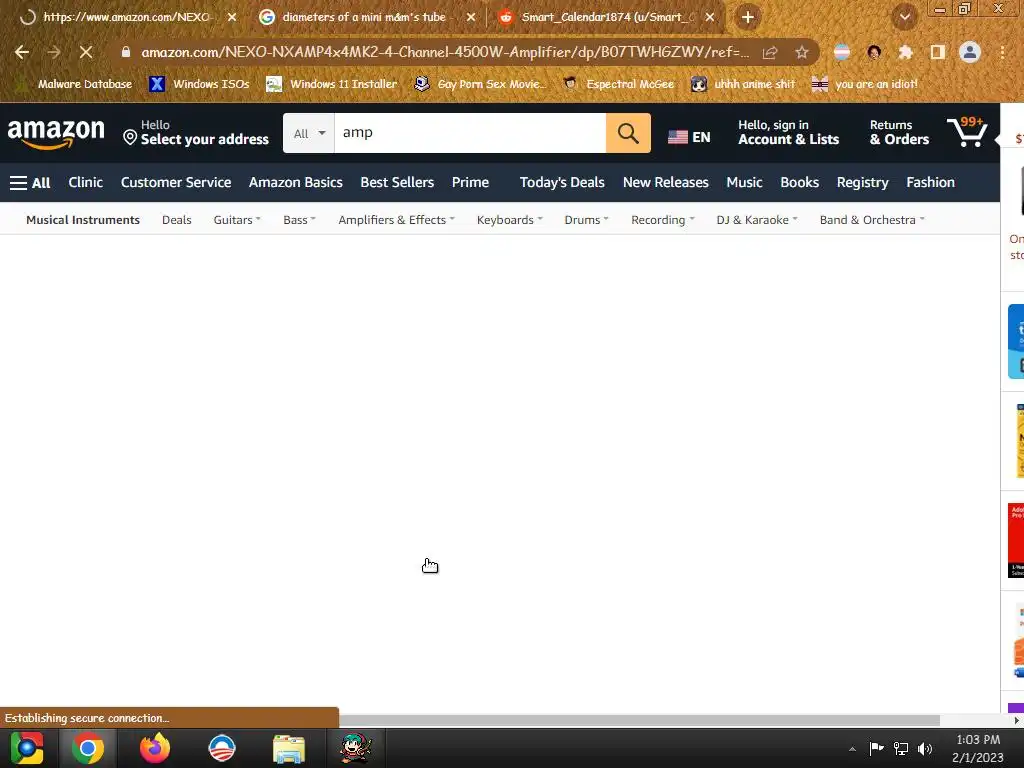Open the Windows 11 Installer bookmark
Viewport: 1024px width, 768px height.
click(x=332, y=84)
